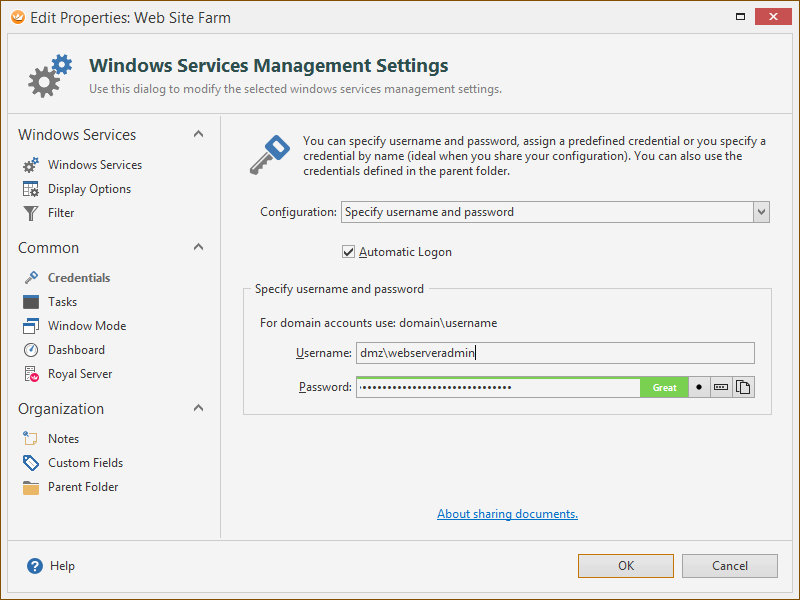Select the Filter funnel icon
Screen dimensions: 800x600
tap(31, 213)
